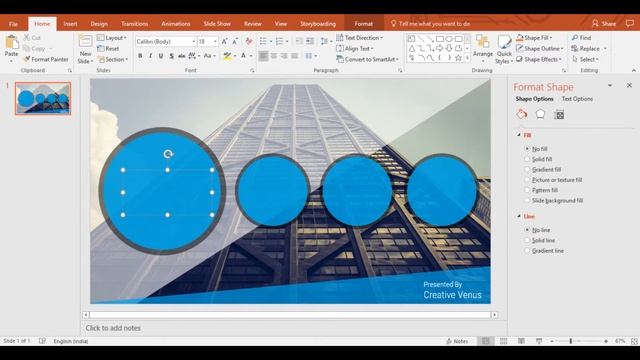Open Effects pentagon tab in Format Shape
Screen dimensions: 640x360
540,115
